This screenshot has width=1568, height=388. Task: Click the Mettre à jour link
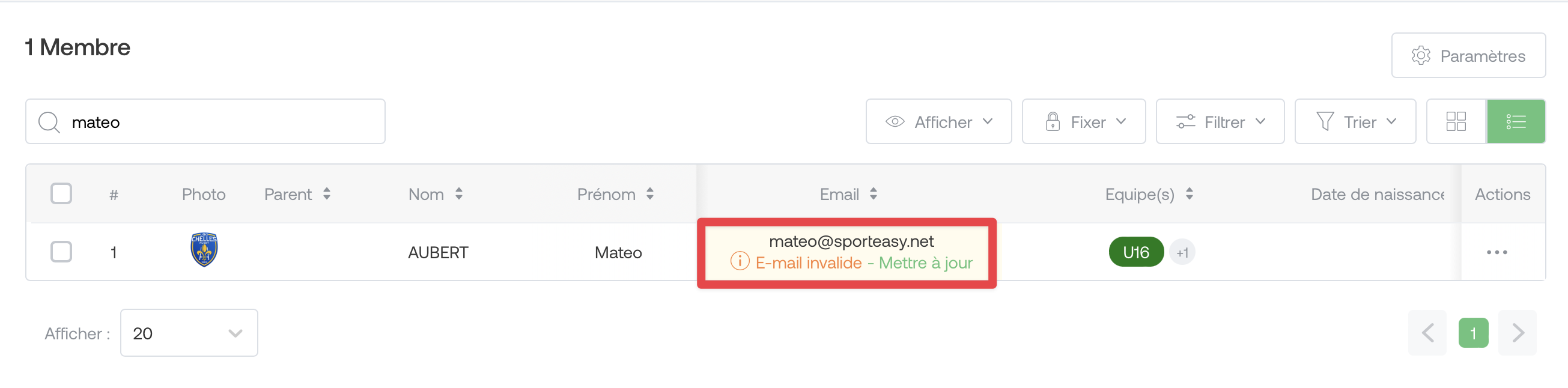(x=925, y=262)
